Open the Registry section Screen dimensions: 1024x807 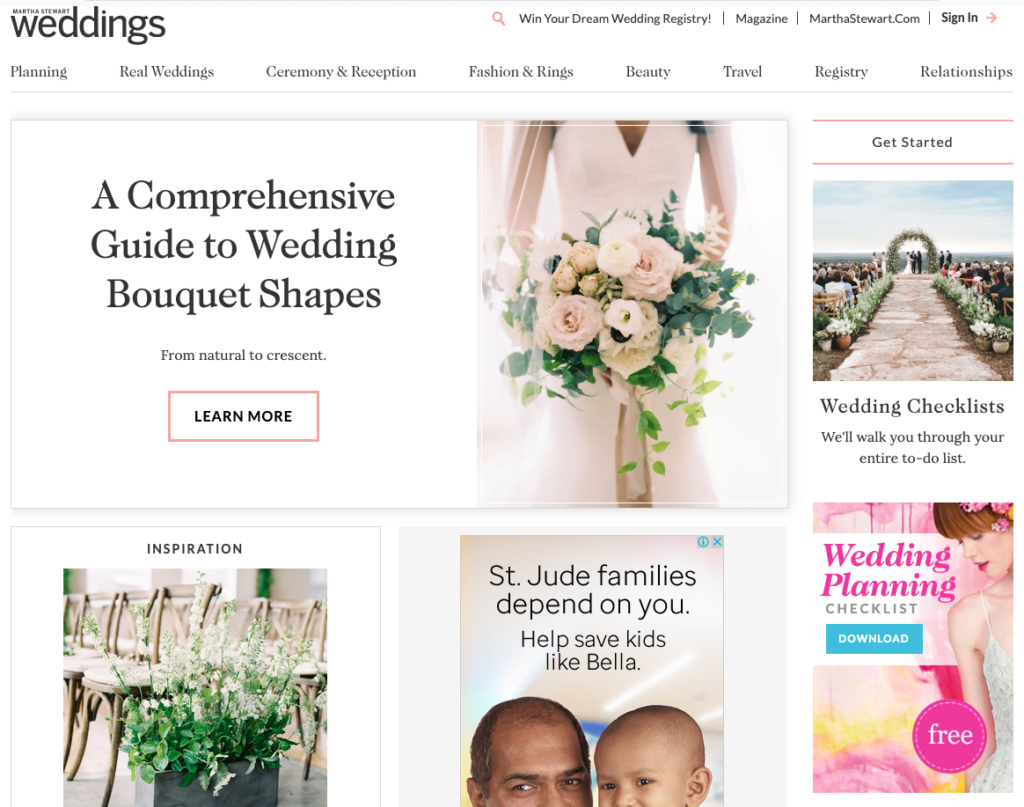pyautogui.click(x=841, y=72)
